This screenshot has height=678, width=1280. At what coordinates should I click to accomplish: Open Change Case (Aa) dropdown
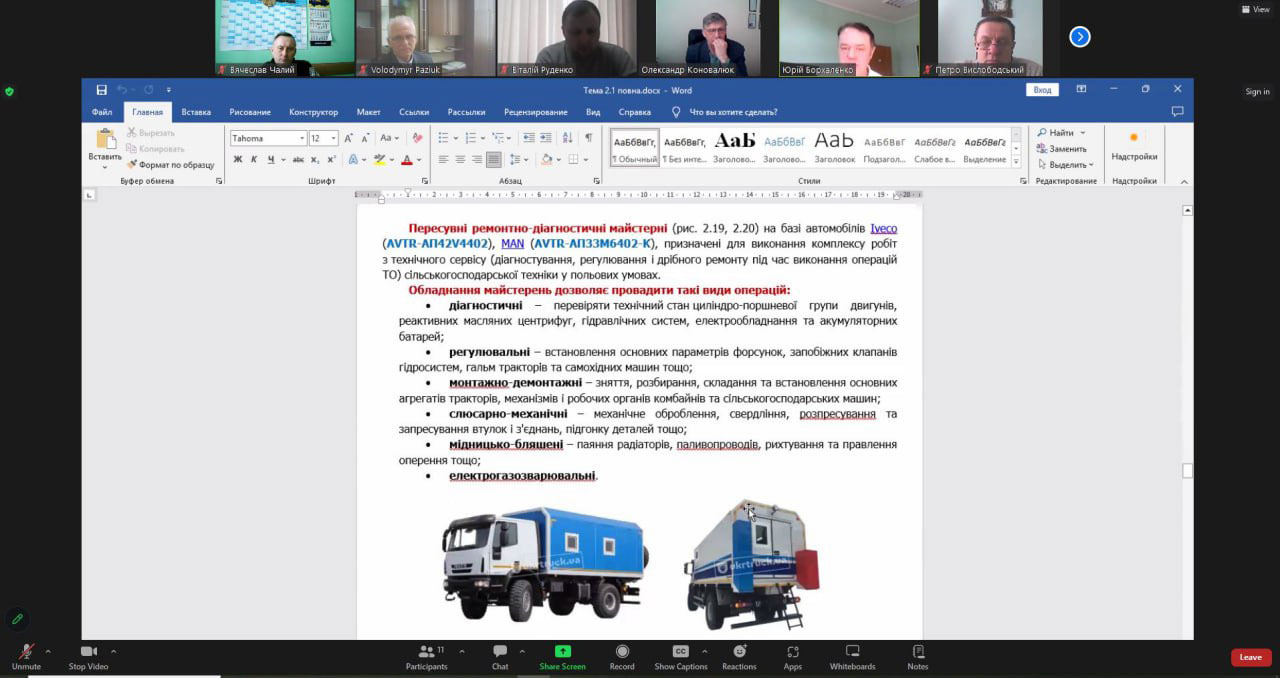coord(391,138)
